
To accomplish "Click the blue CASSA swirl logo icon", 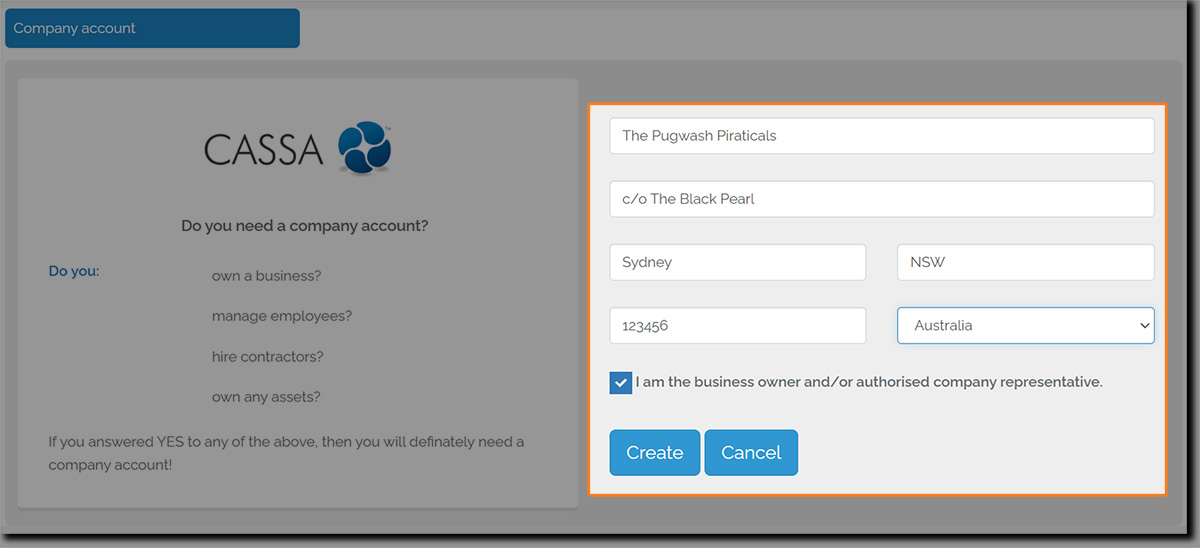I will click(x=364, y=149).
